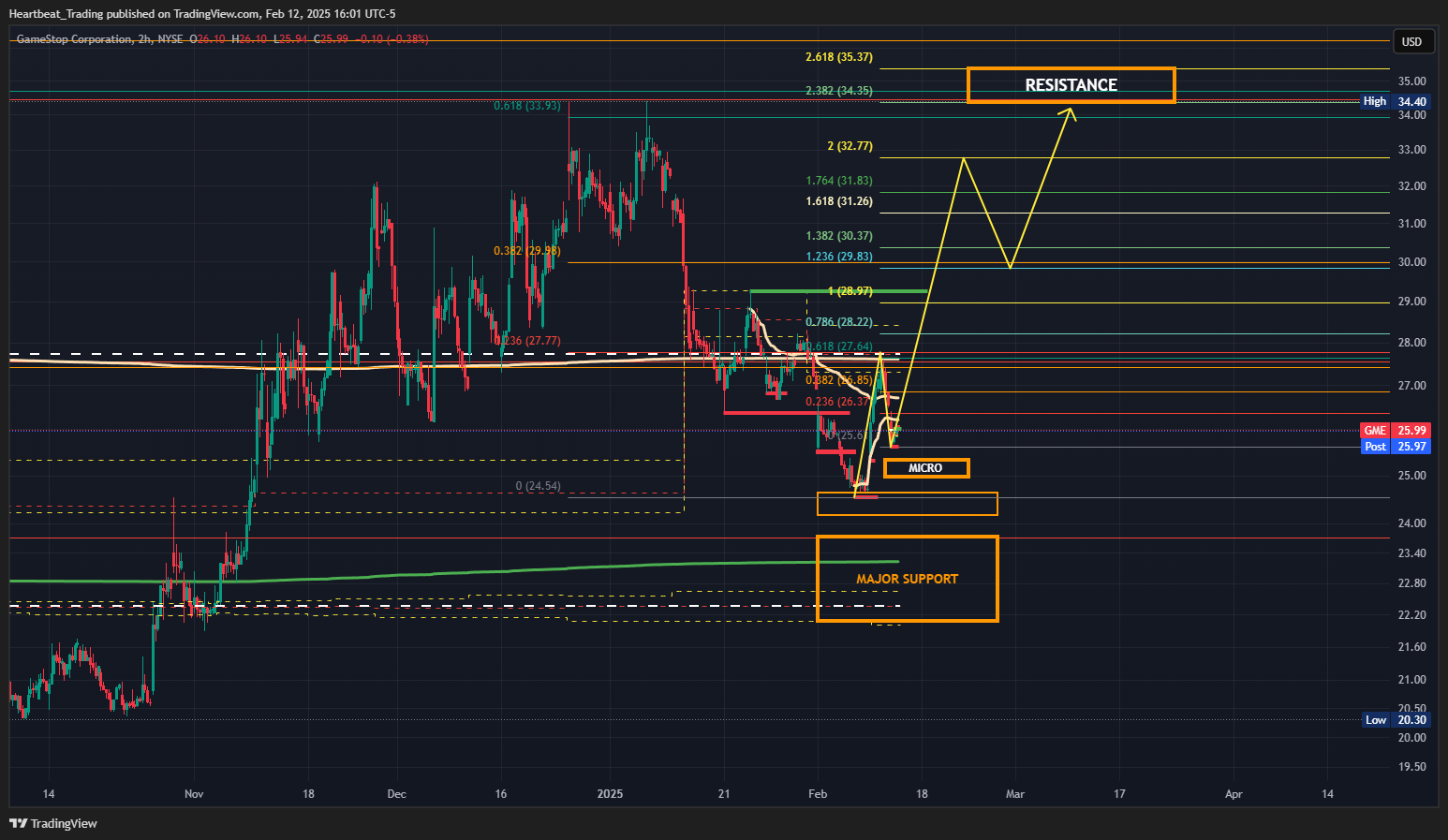1448x840 pixels.
Task: Click the USD currency button
Action: point(1411,41)
